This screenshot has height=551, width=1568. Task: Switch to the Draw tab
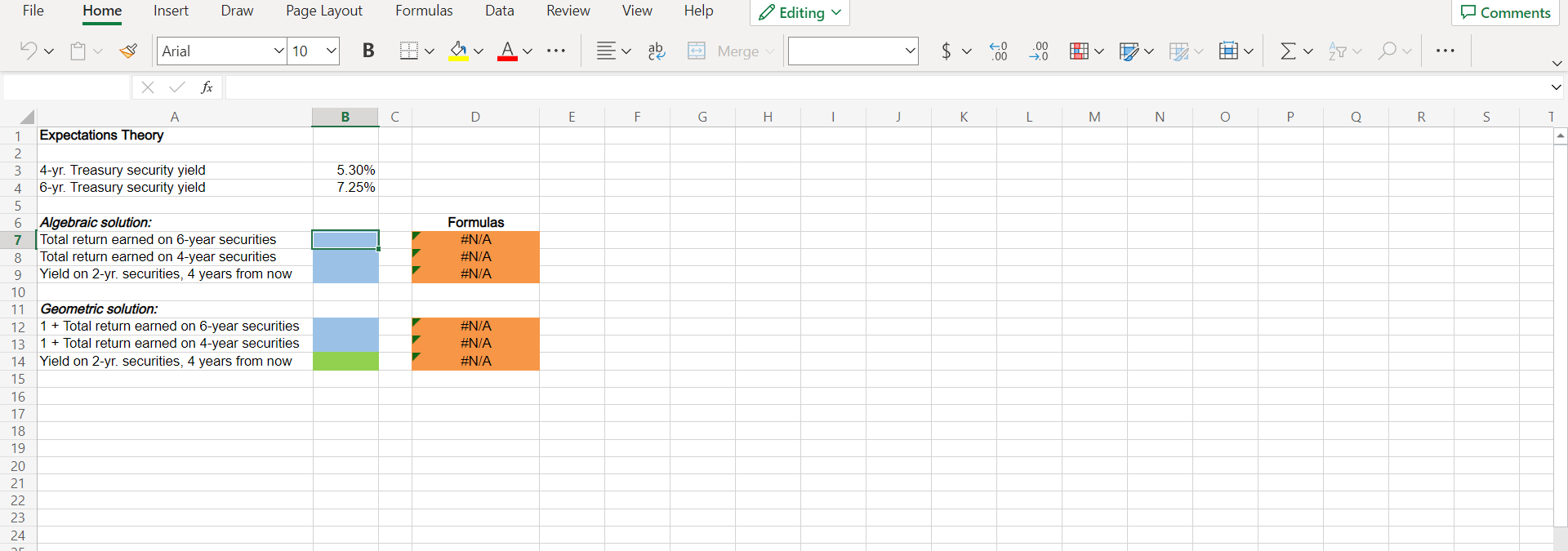[237, 11]
